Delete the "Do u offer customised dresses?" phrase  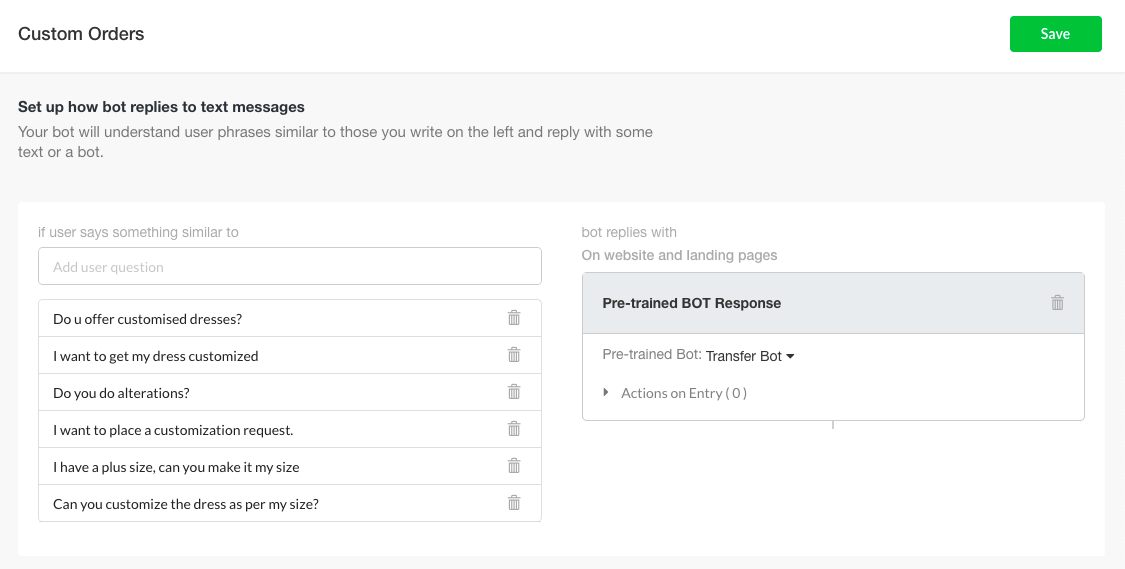tap(514, 318)
